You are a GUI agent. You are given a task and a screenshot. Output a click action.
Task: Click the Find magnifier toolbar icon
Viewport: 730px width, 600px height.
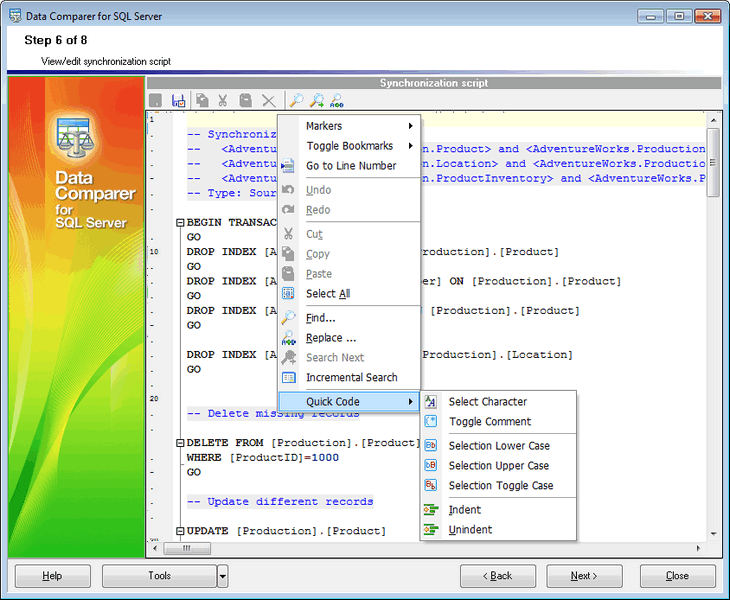[x=297, y=100]
